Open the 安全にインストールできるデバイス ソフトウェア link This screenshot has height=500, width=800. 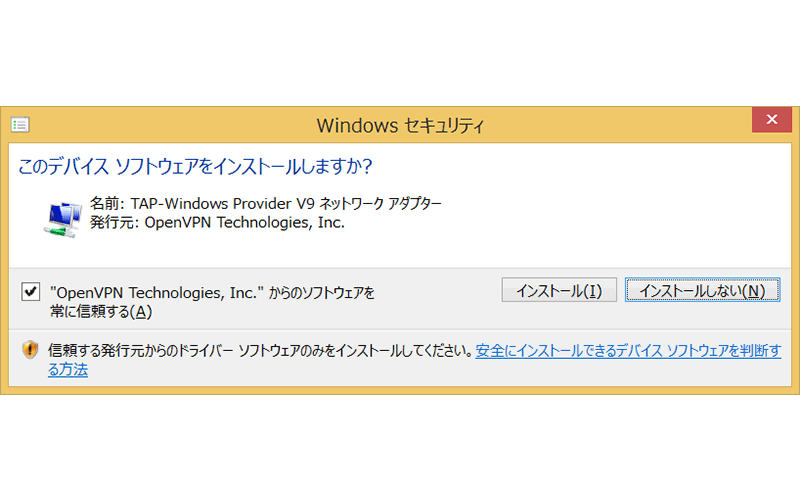[628, 351]
